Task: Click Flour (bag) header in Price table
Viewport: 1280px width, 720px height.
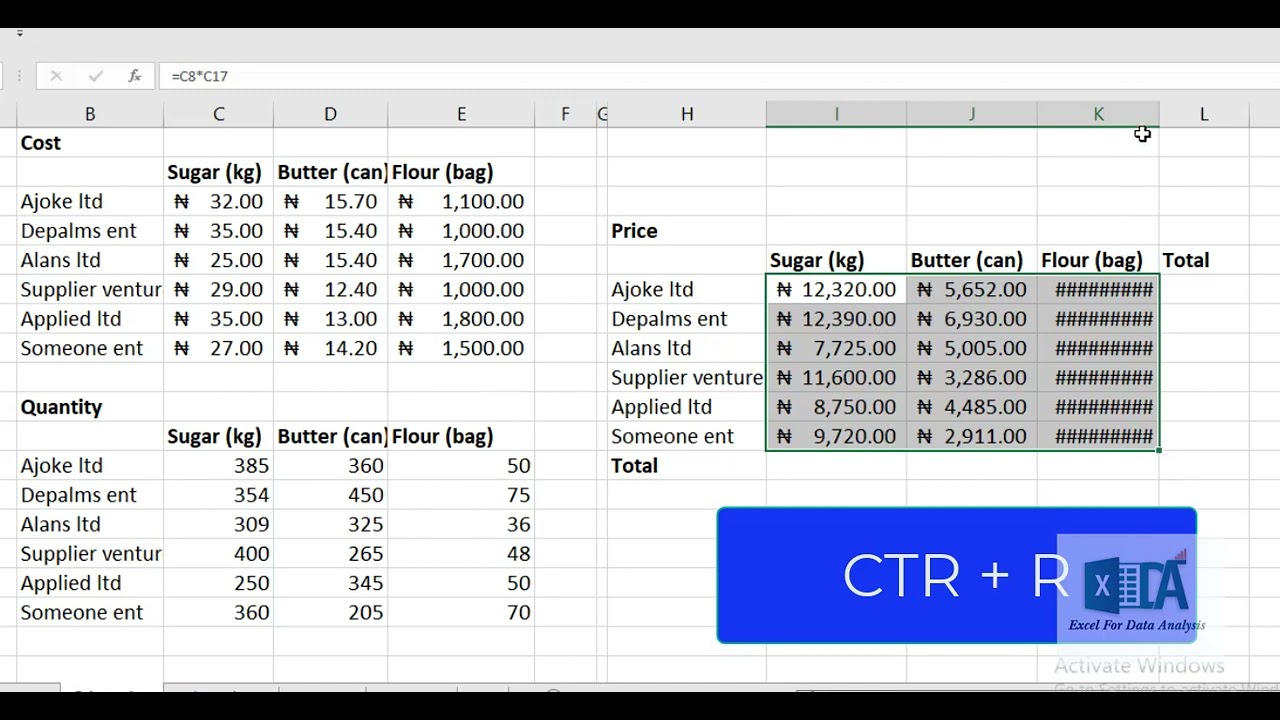Action: pos(1098,260)
